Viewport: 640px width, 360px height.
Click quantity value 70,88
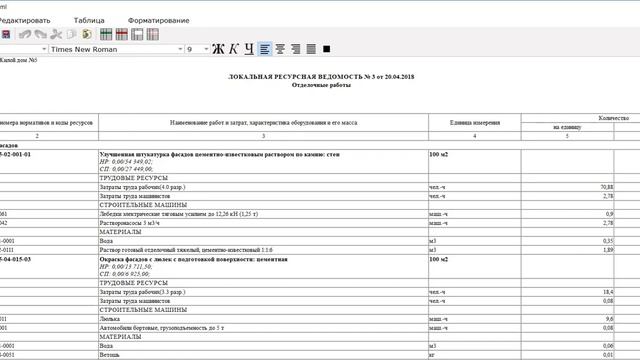(x=607, y=187)
